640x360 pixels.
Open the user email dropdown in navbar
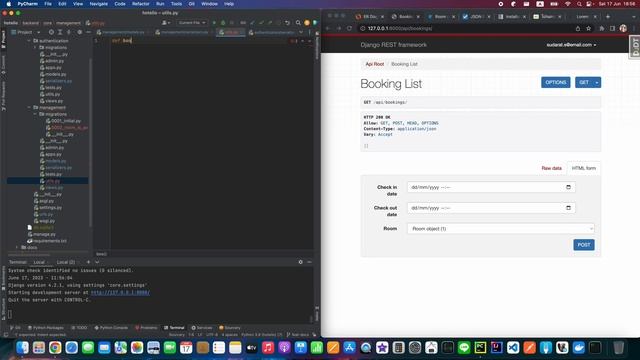pyautogui.click(x=571, y=45)
